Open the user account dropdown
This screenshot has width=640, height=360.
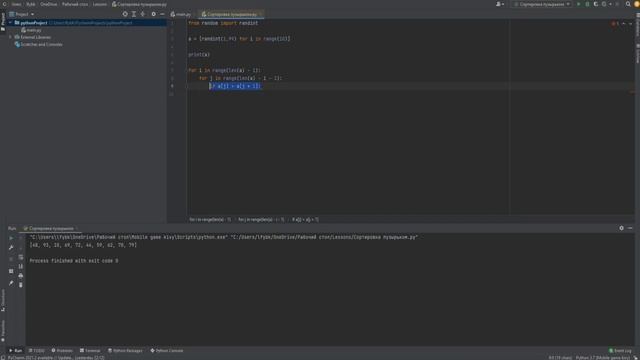[x=500, y=4]
